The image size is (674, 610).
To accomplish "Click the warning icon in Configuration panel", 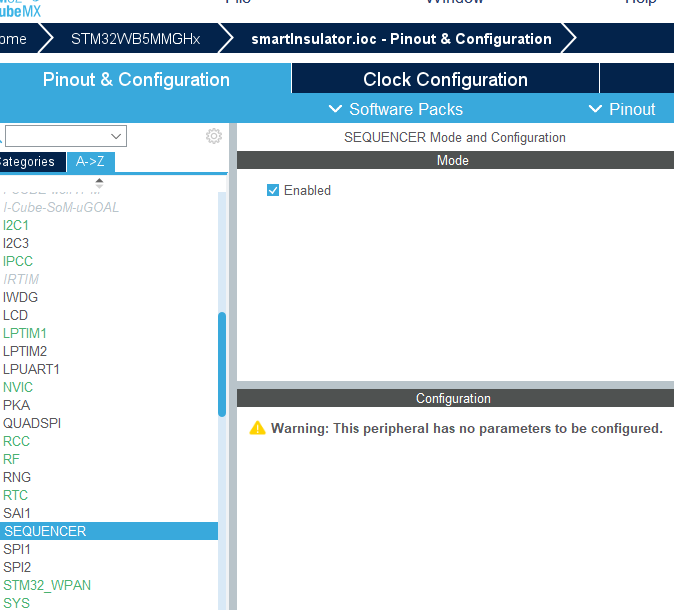I will click(257, 428).
